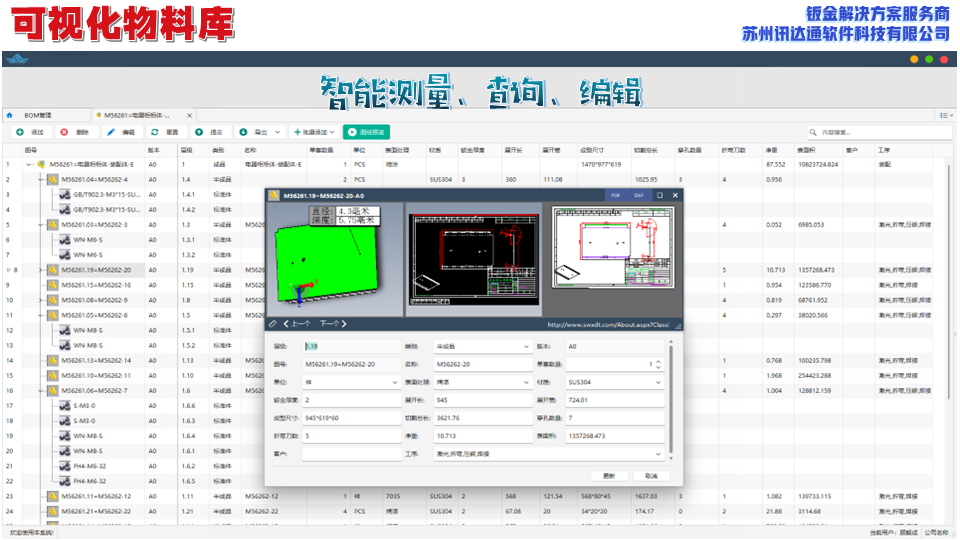Click the red 删除 delete icon
960x540 pixels.
[x=65, y=132]
